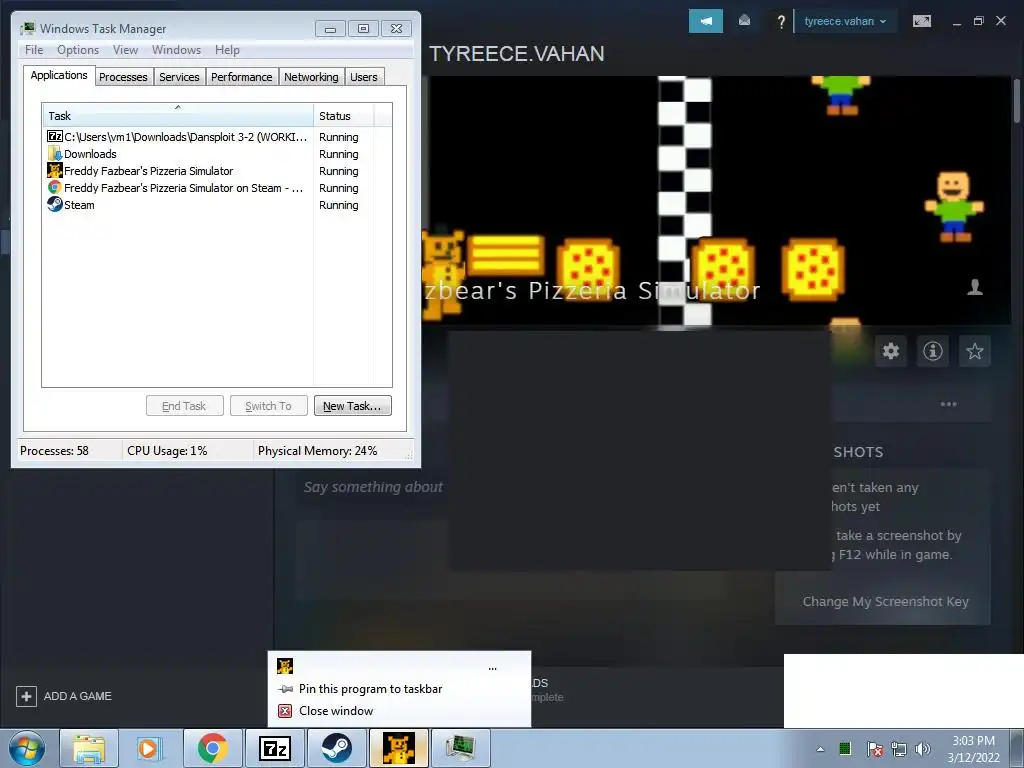Click the Action Center flag tray icon
Screen dimensions: 1024x768
tap(874, 749)
